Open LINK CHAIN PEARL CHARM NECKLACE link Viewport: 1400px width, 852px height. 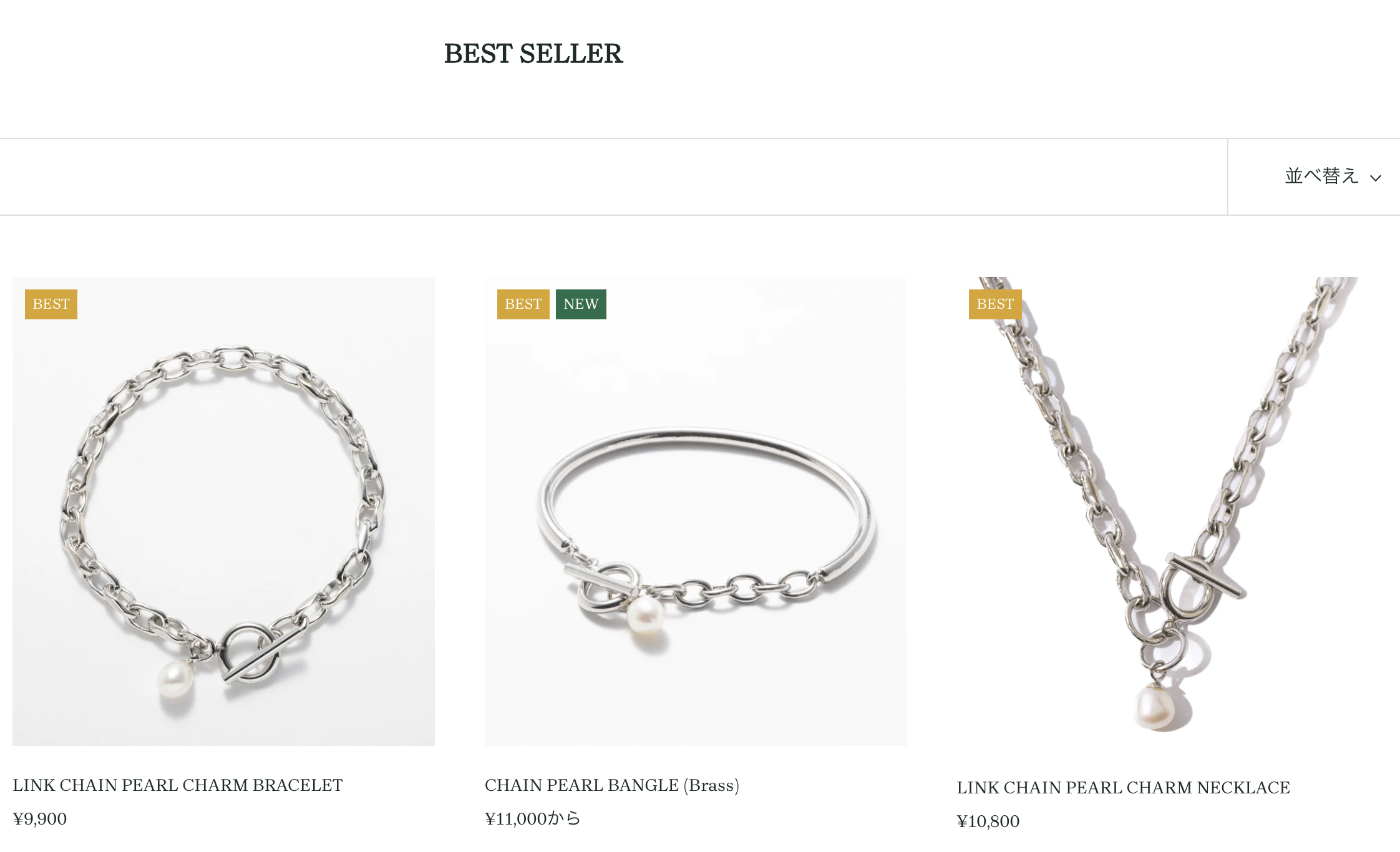1123,788
